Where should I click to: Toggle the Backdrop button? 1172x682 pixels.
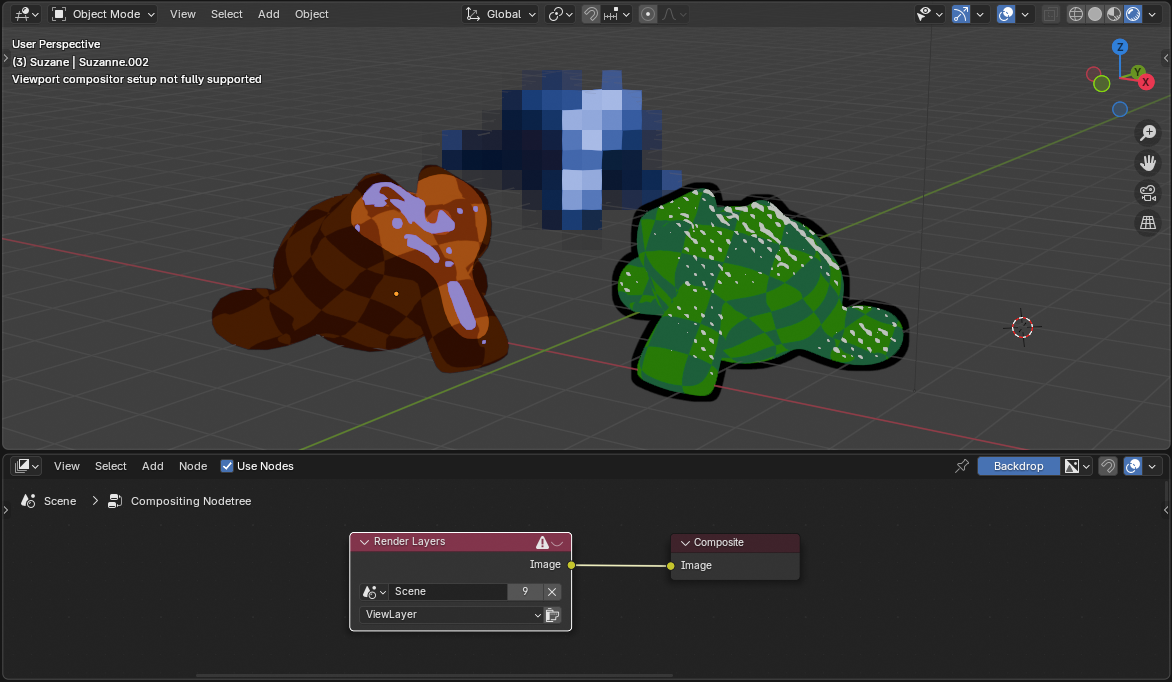[x=1018, y=466]
